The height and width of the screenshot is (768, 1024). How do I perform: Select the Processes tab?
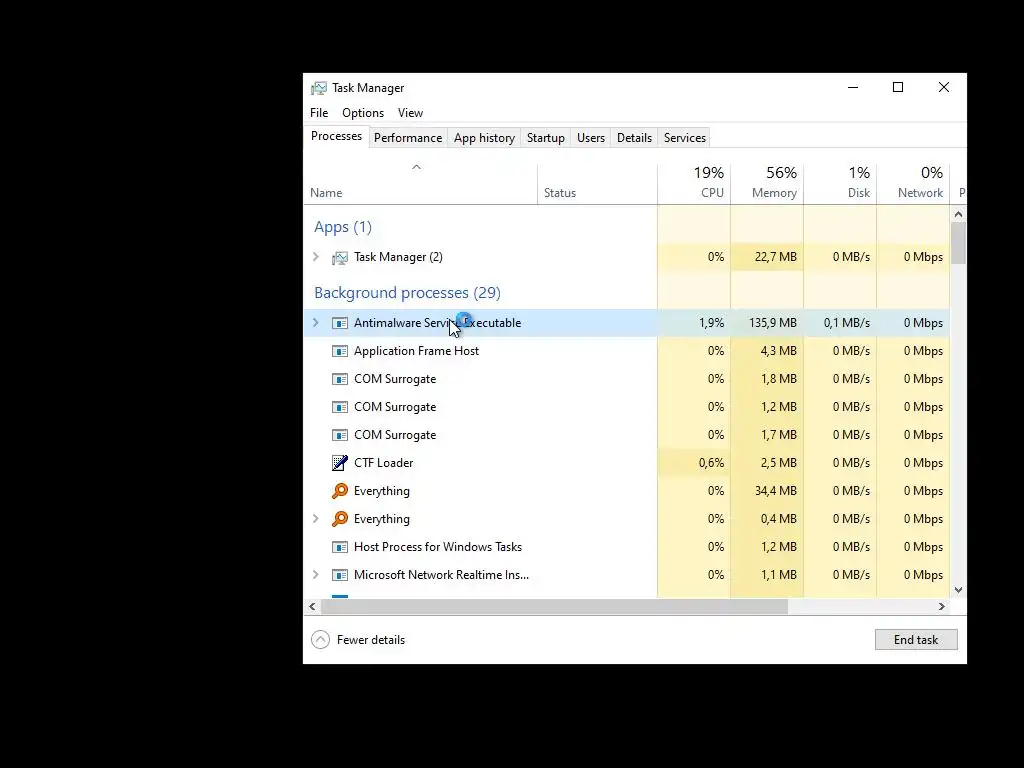[336, 136]
